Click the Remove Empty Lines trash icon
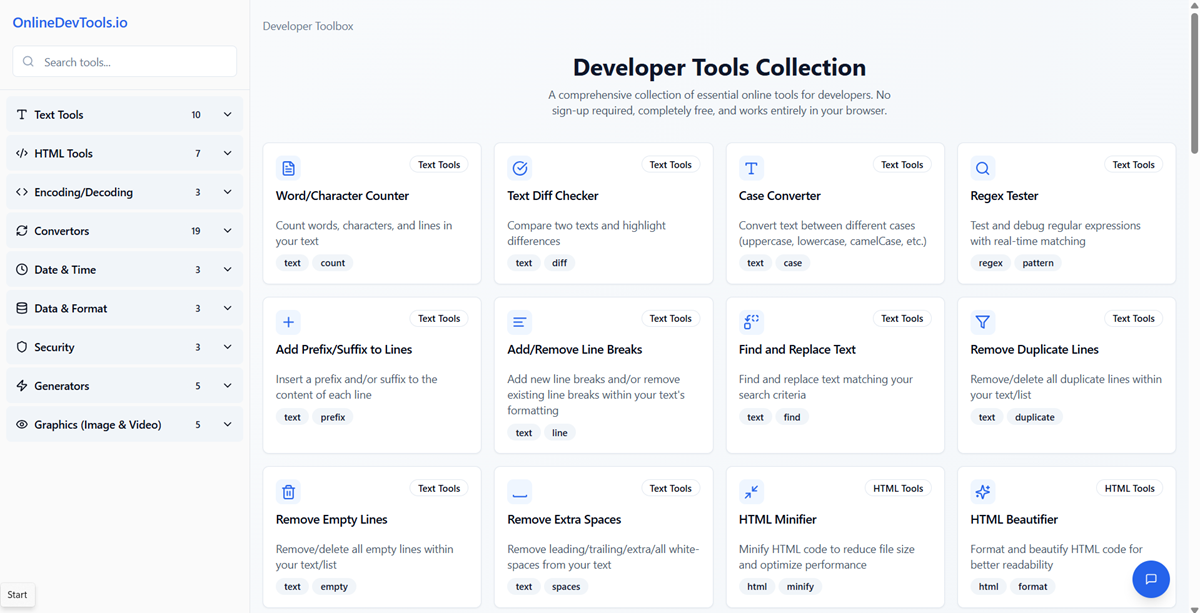The image size is (1200, 613). click(288, 492)
